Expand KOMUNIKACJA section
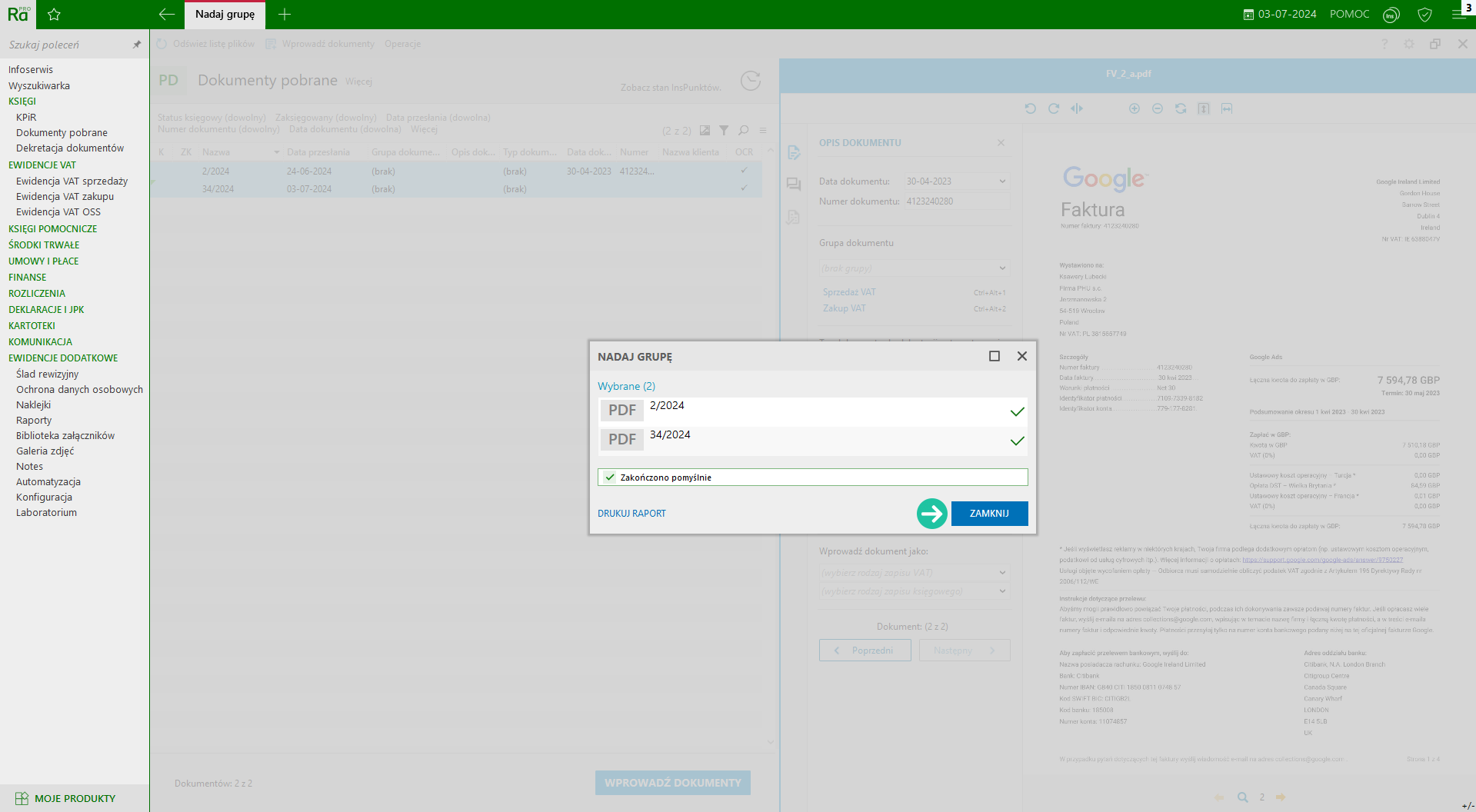 [40, 341]
